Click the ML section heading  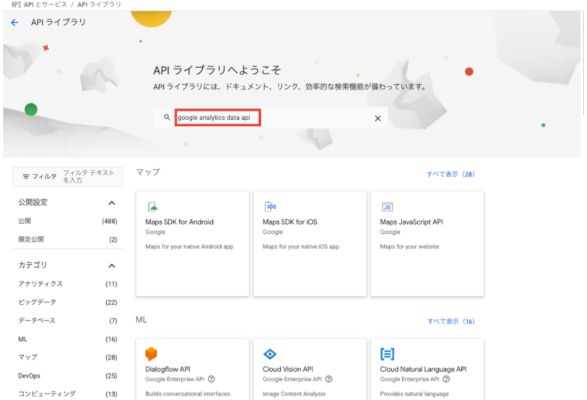pyautogui.click(x=141, y=319)
